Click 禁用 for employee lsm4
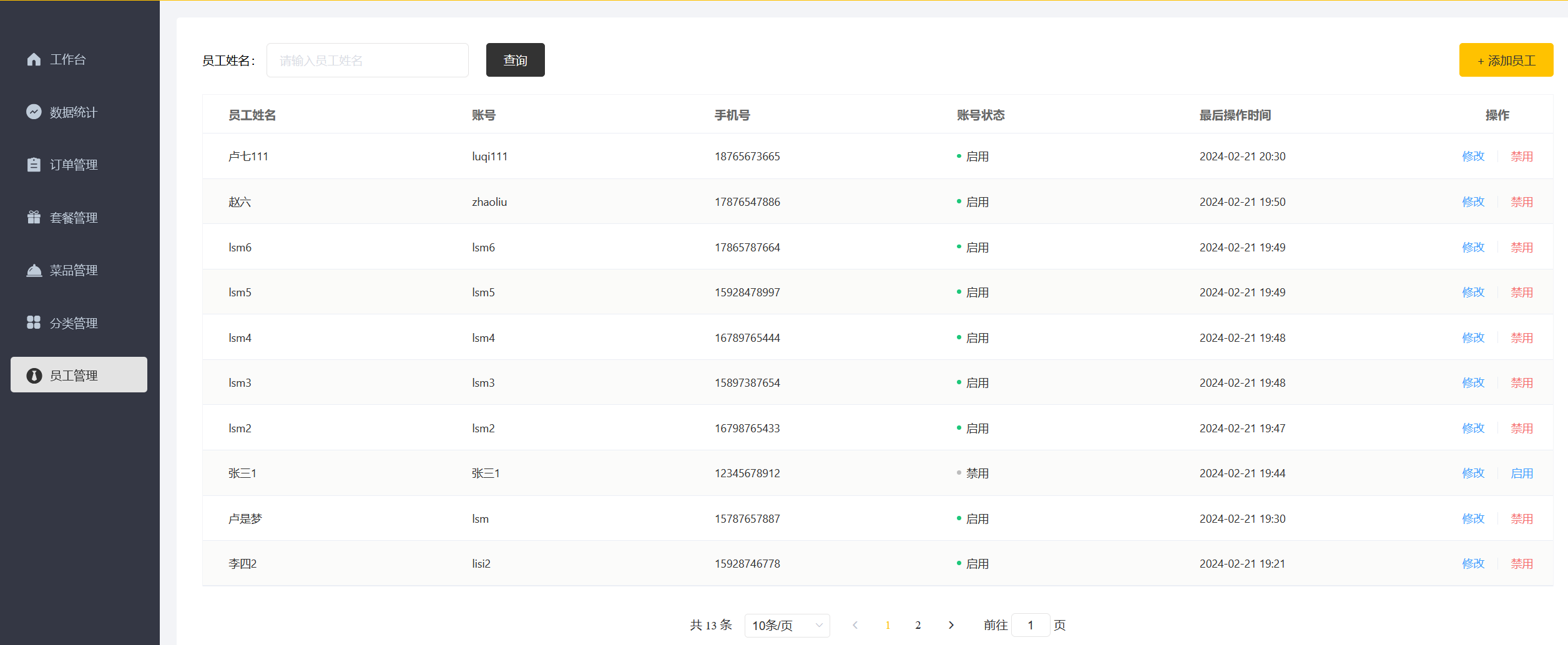Viewport: 1568px width, 645px height. click(1522, 338)
